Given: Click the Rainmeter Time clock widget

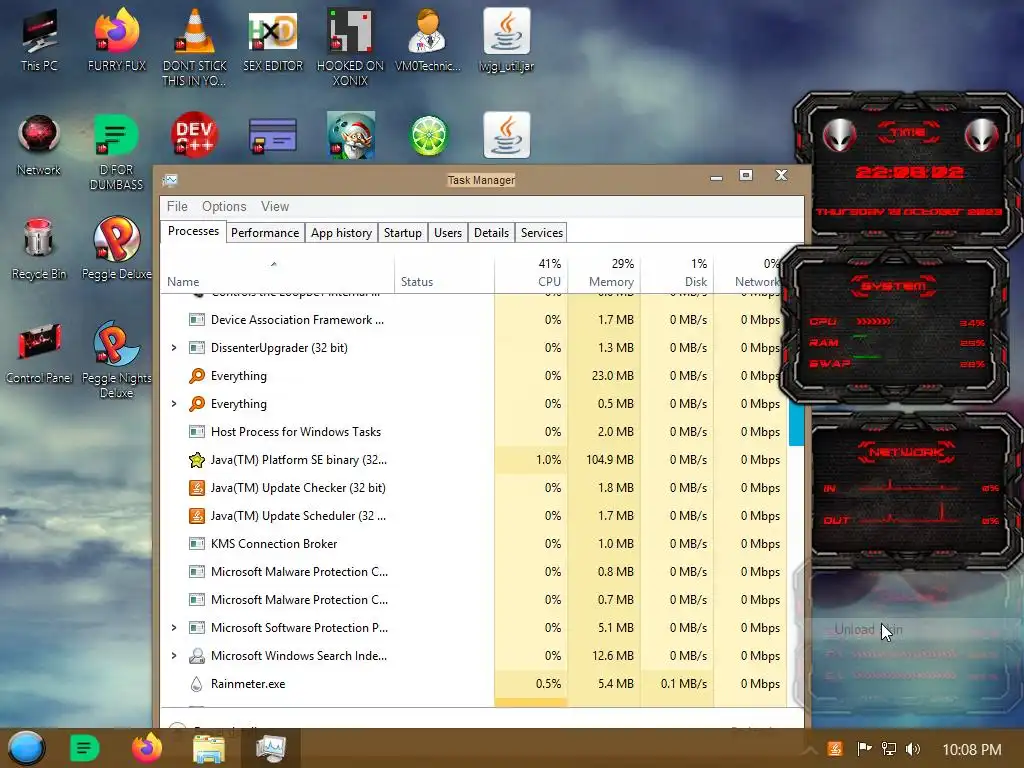Looking at the screenshot, I should pyautogui.click(x=908, y=168).
